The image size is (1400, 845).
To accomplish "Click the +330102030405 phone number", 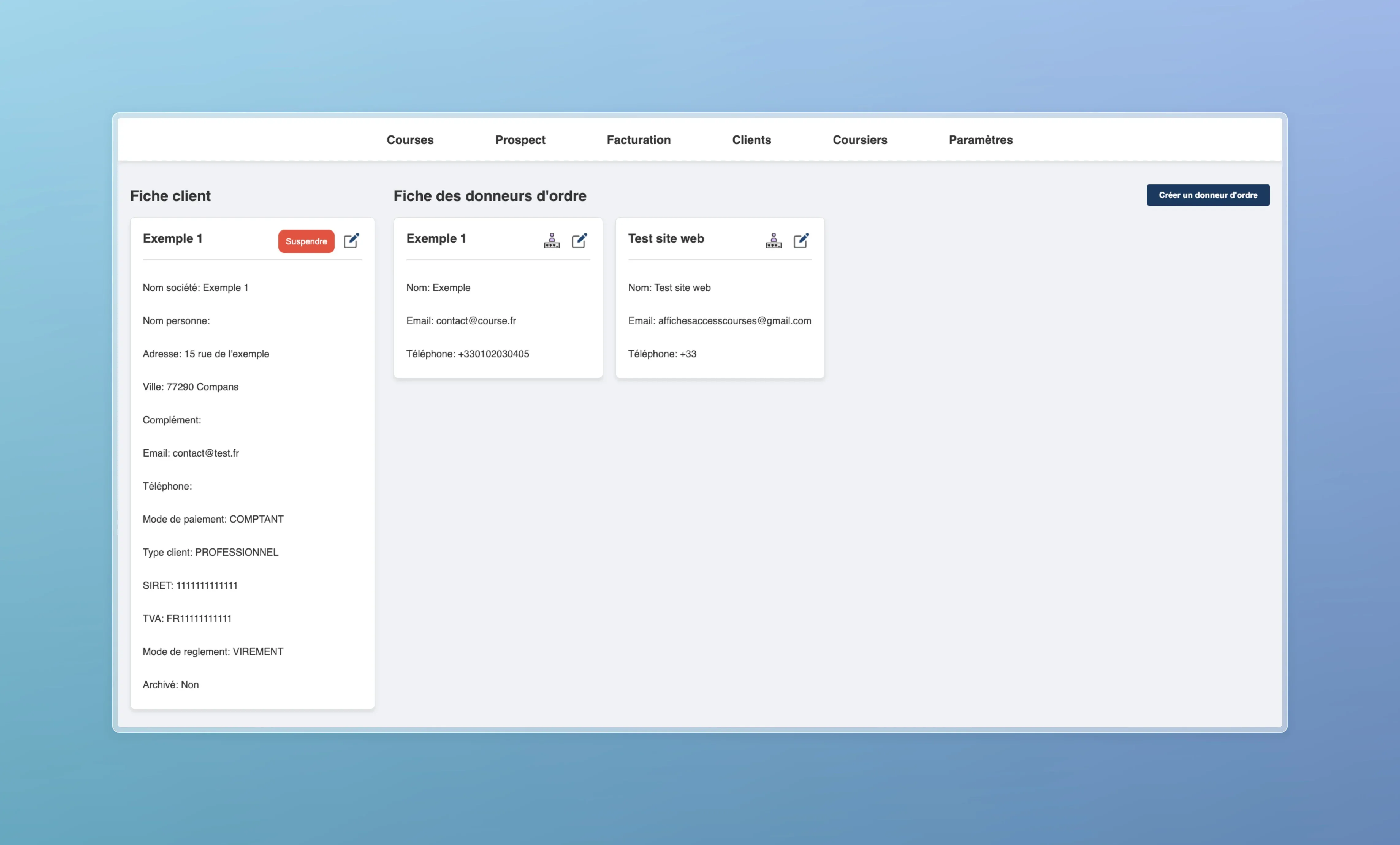I will pyautogui.click(x=493, y=354).
